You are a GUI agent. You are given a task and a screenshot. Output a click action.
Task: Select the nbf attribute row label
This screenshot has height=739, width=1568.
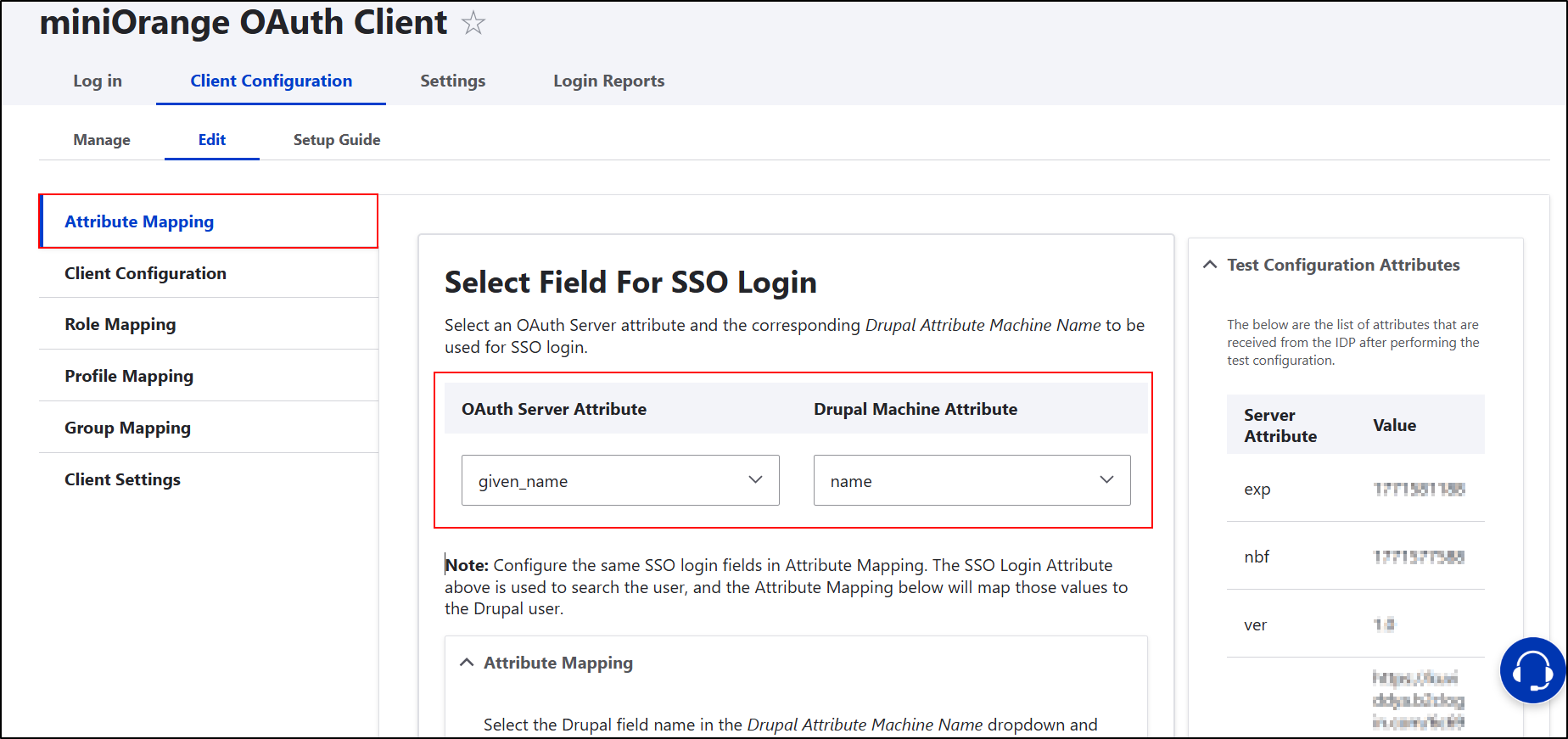1257,557
